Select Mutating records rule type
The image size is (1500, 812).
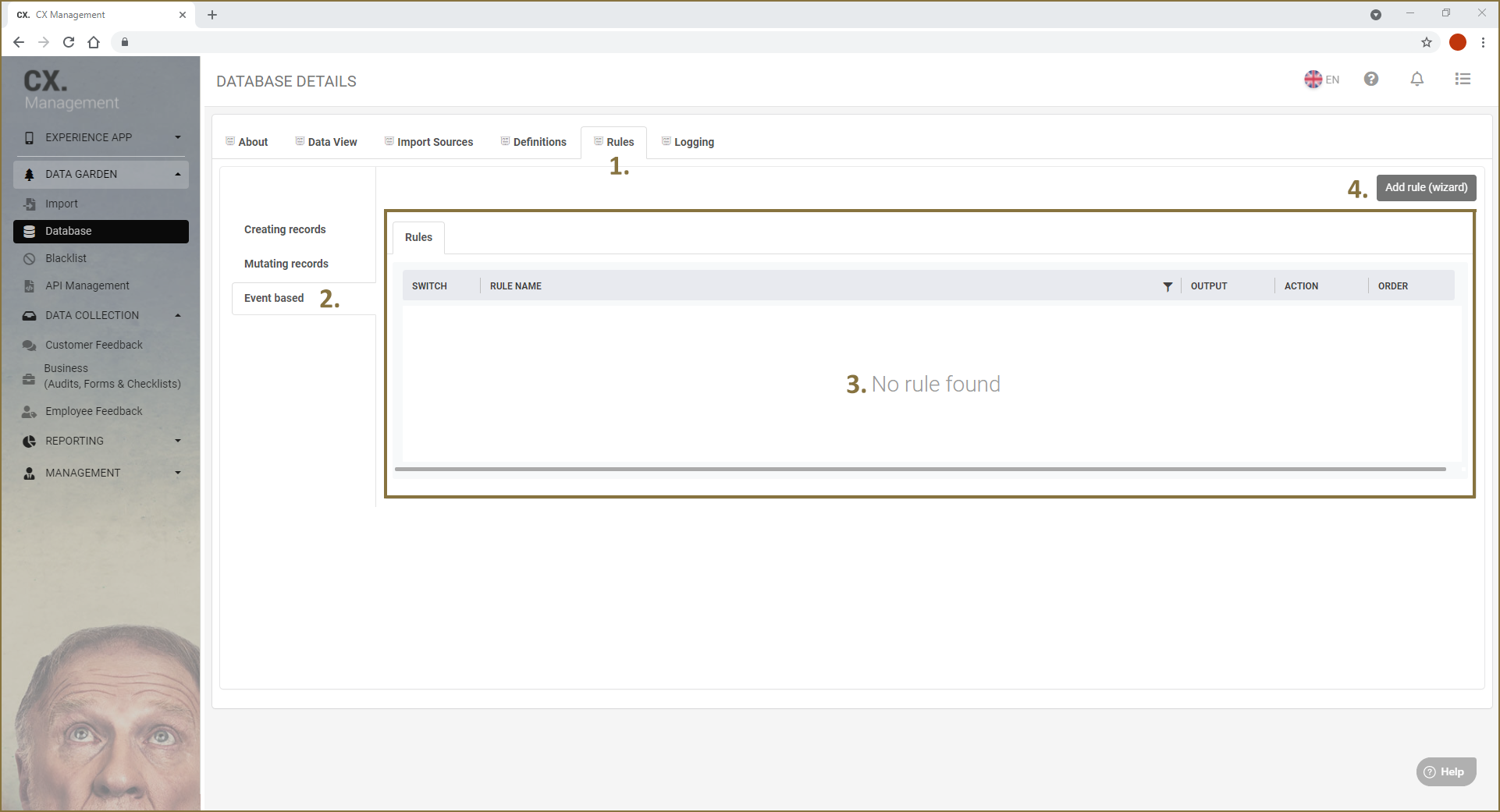286,264
